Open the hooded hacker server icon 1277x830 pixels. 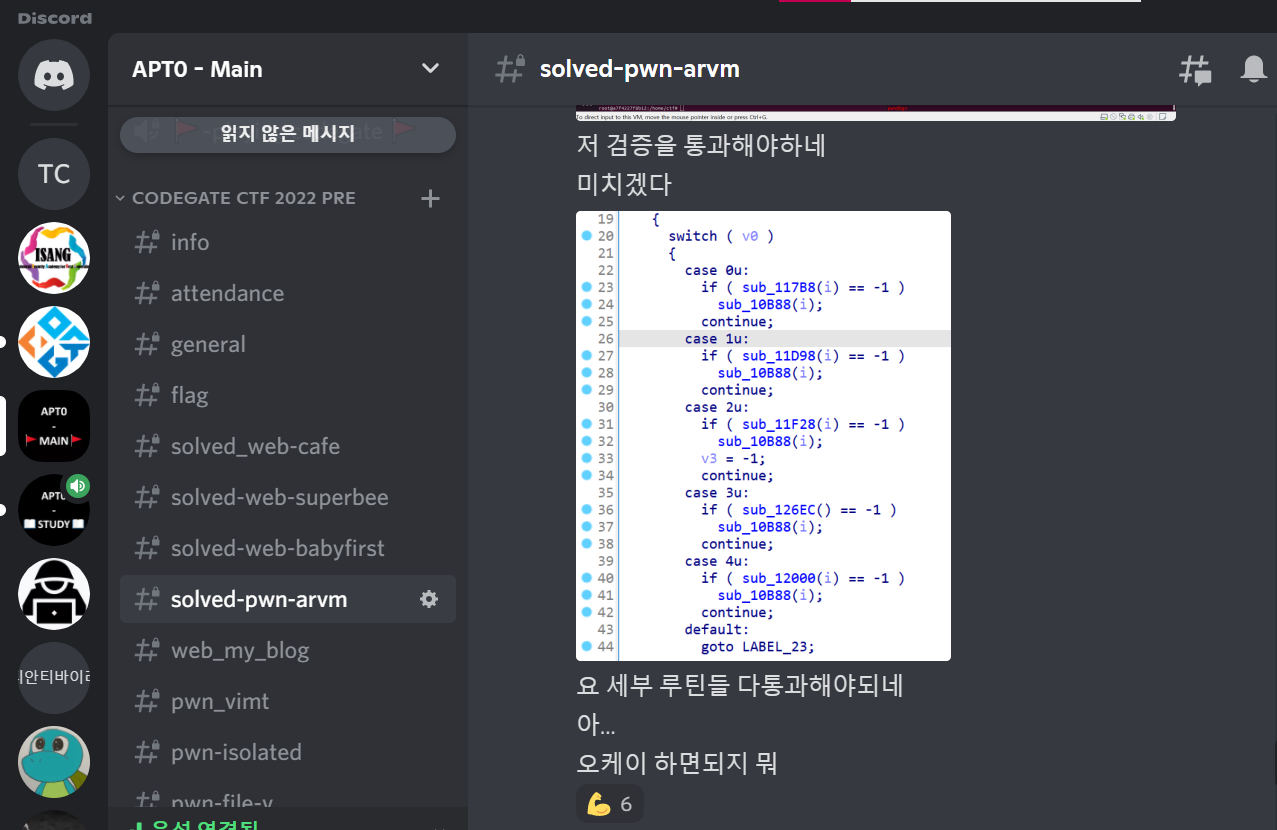(x=54, y=594)
